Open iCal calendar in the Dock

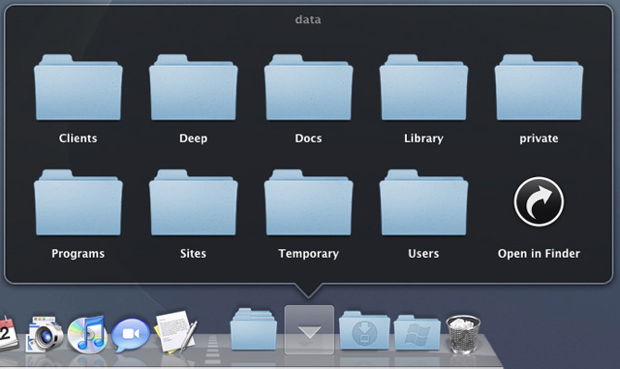point(8,333)
